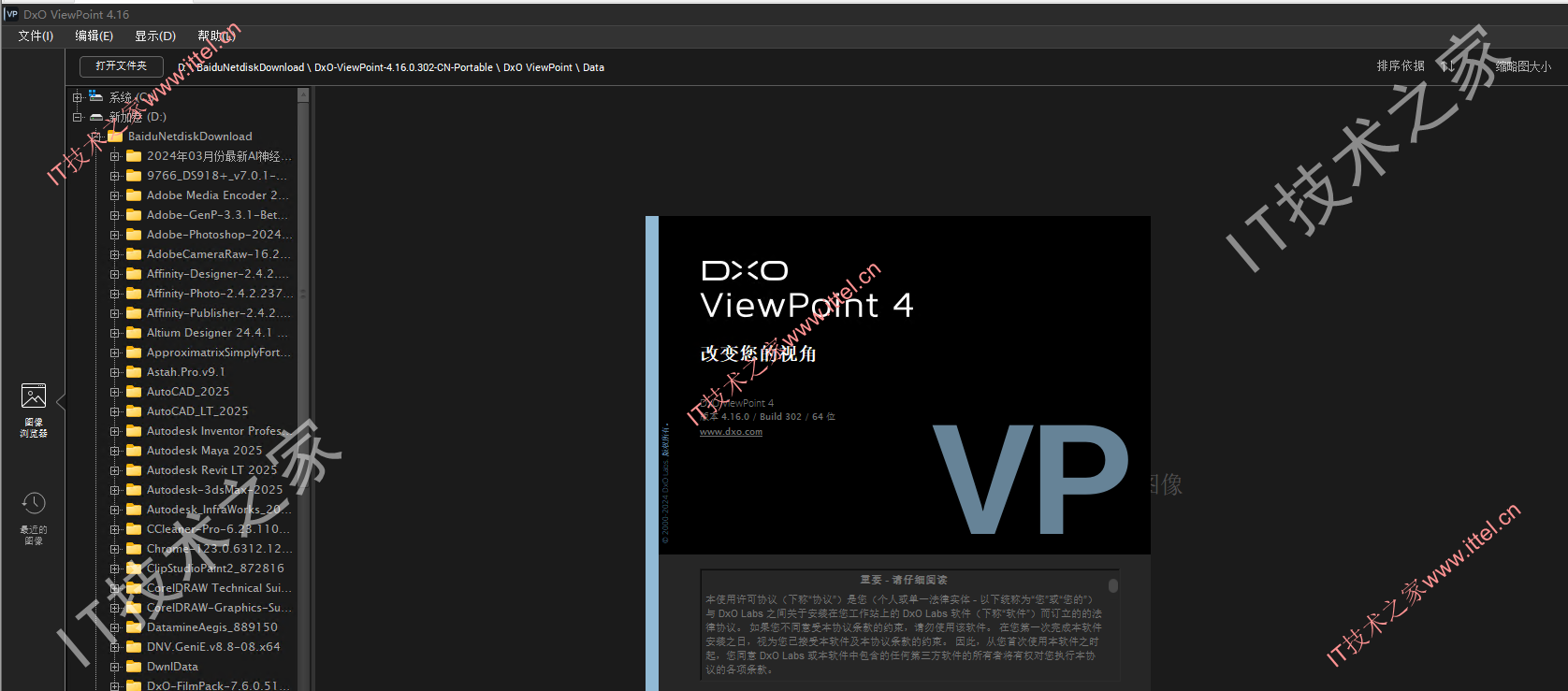The image size is (1568, 691).
Task: Click the sidebar collapse arrow handle
Action: 61,402
